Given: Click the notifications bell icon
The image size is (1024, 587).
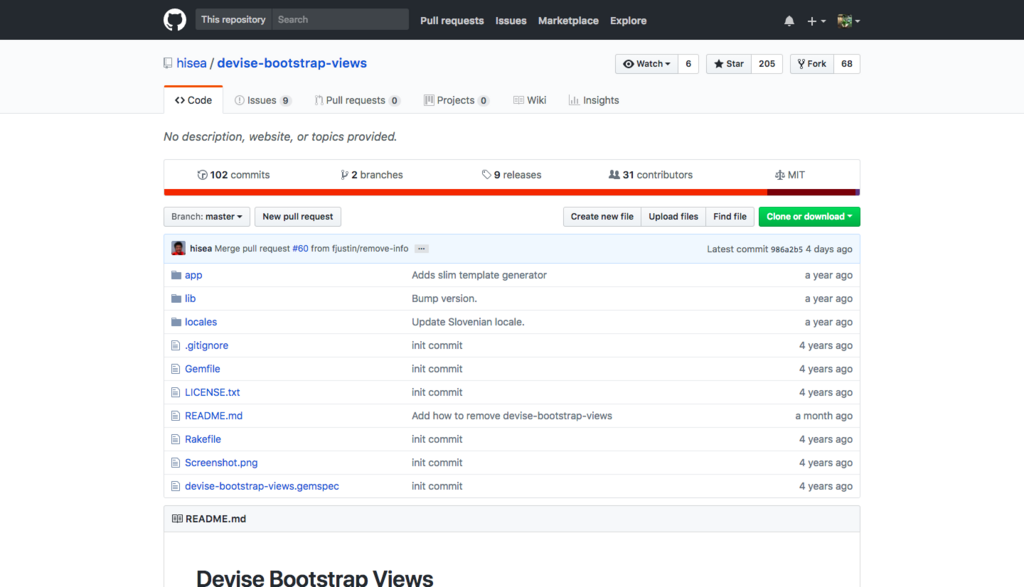Looking at the screenshot, I should coord(789,21).
